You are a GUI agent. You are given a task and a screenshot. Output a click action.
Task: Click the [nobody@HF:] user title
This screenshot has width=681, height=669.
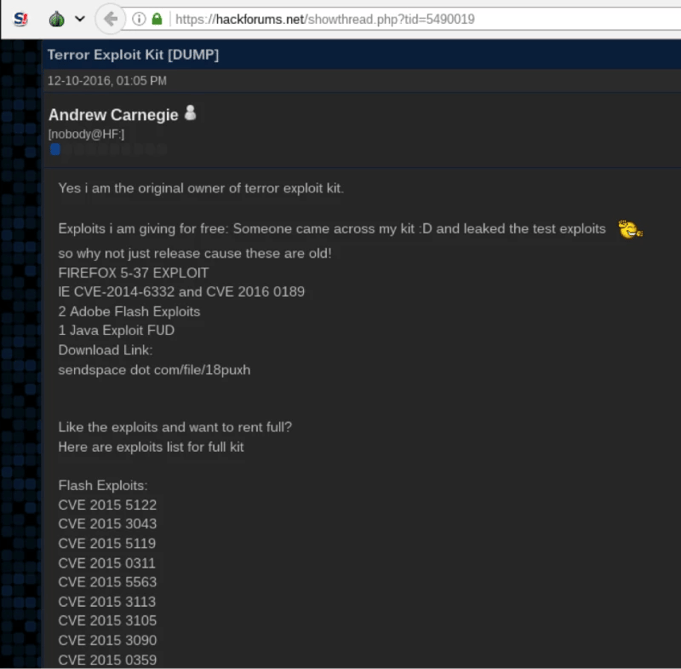pos(86,134)
